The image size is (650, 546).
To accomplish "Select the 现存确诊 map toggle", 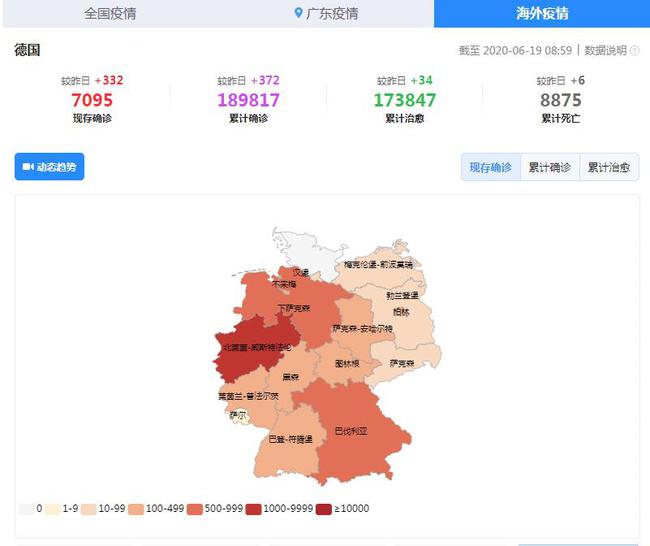I will [491, 167].
